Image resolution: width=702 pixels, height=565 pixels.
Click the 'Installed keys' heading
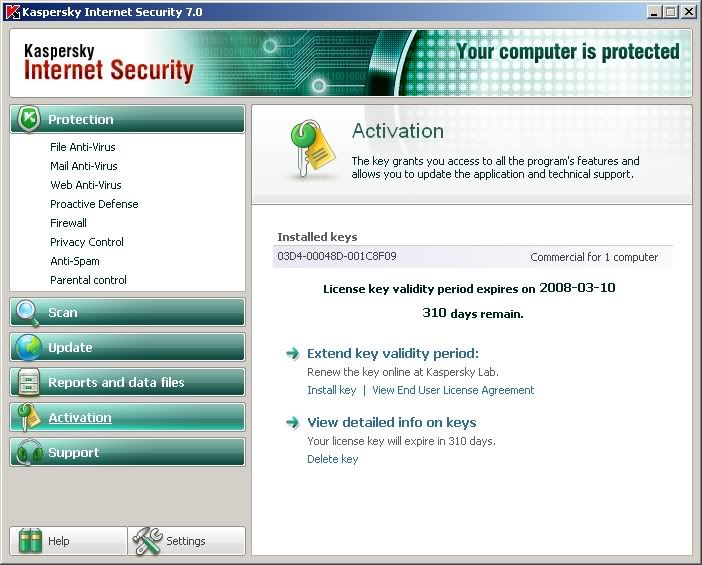point(317,237)
